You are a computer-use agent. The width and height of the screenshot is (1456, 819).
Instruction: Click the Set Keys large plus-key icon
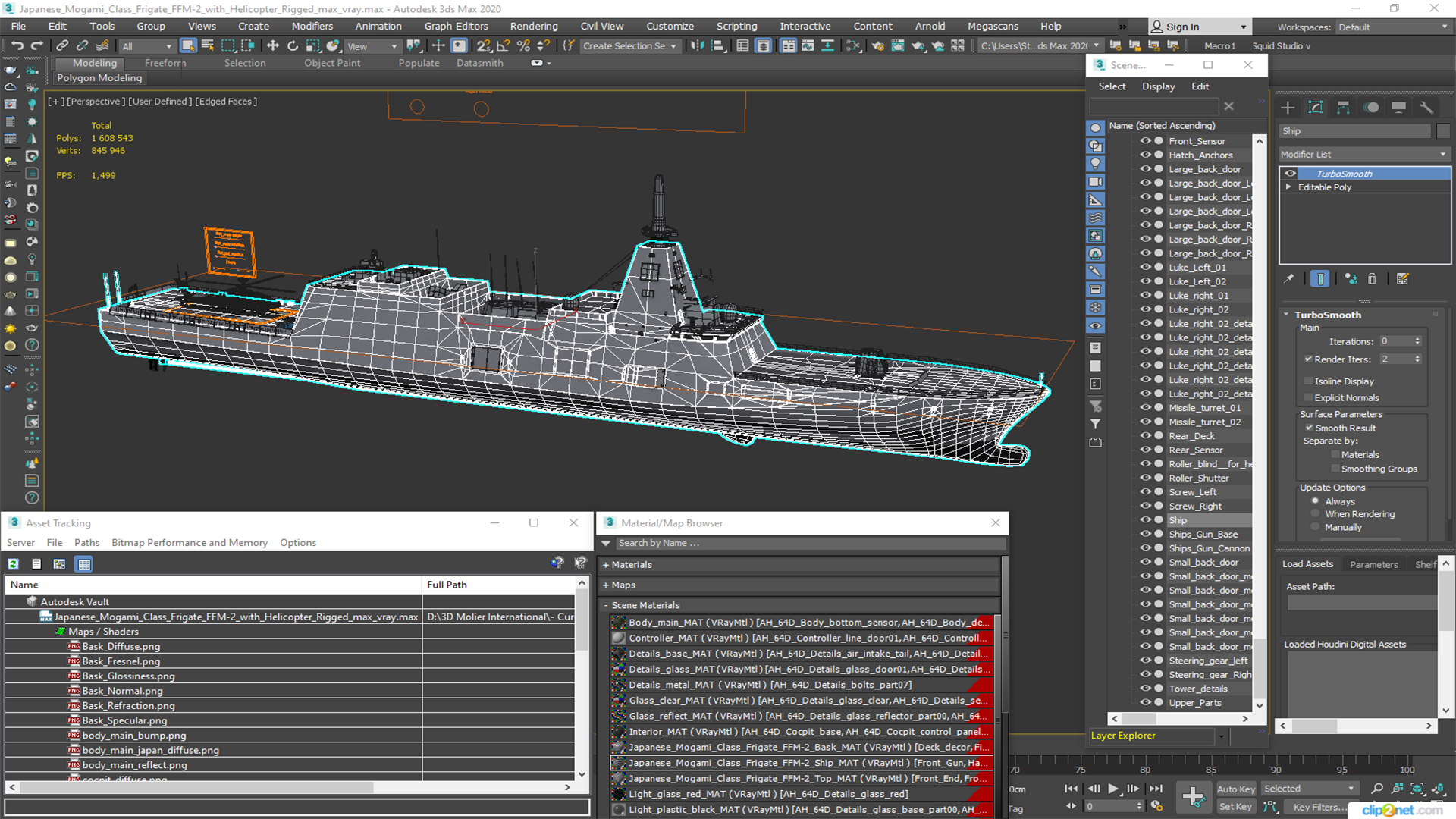(1194, 797)
